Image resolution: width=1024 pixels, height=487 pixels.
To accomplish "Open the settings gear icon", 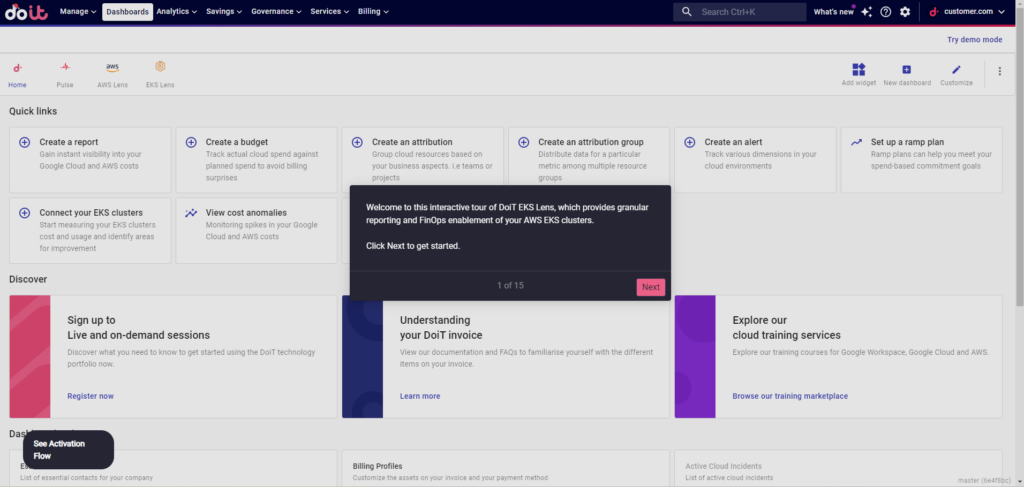I will pyautogui.click(x=905, y=12).
